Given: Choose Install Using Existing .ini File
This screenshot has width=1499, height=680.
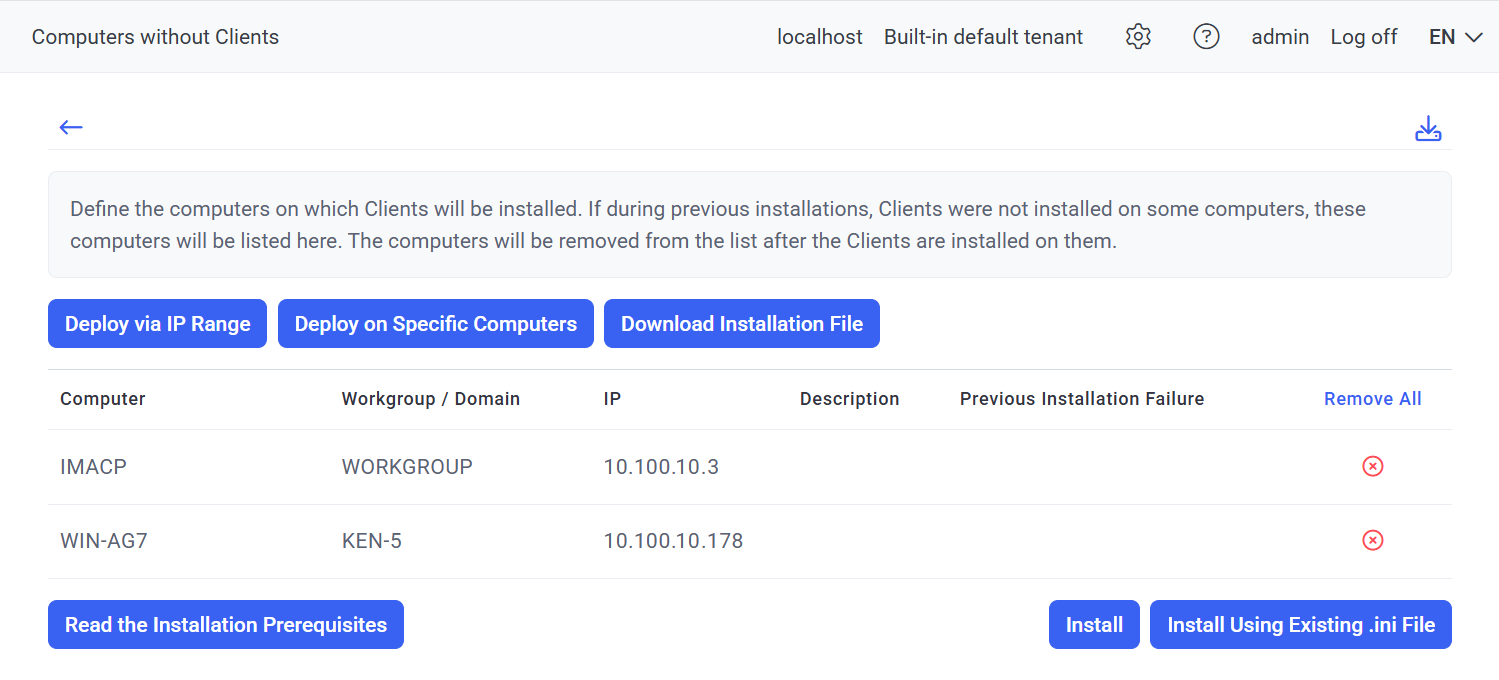Looking at the screenshot, I should click(x=1300, y=625).
